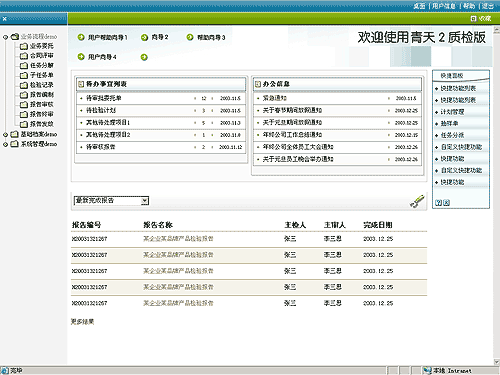Click the folder icon of 基础档案demo
Screen dimensions: 500x375
[14, 134]
